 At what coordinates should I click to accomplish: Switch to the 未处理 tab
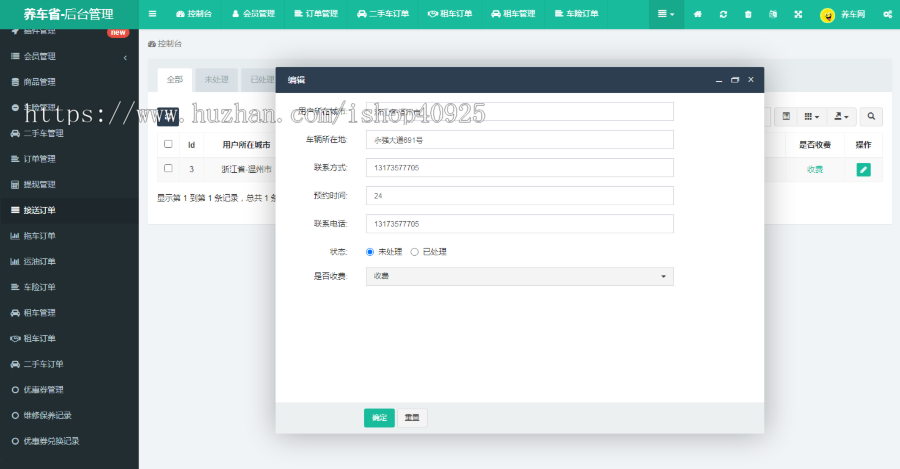(216, 80)
